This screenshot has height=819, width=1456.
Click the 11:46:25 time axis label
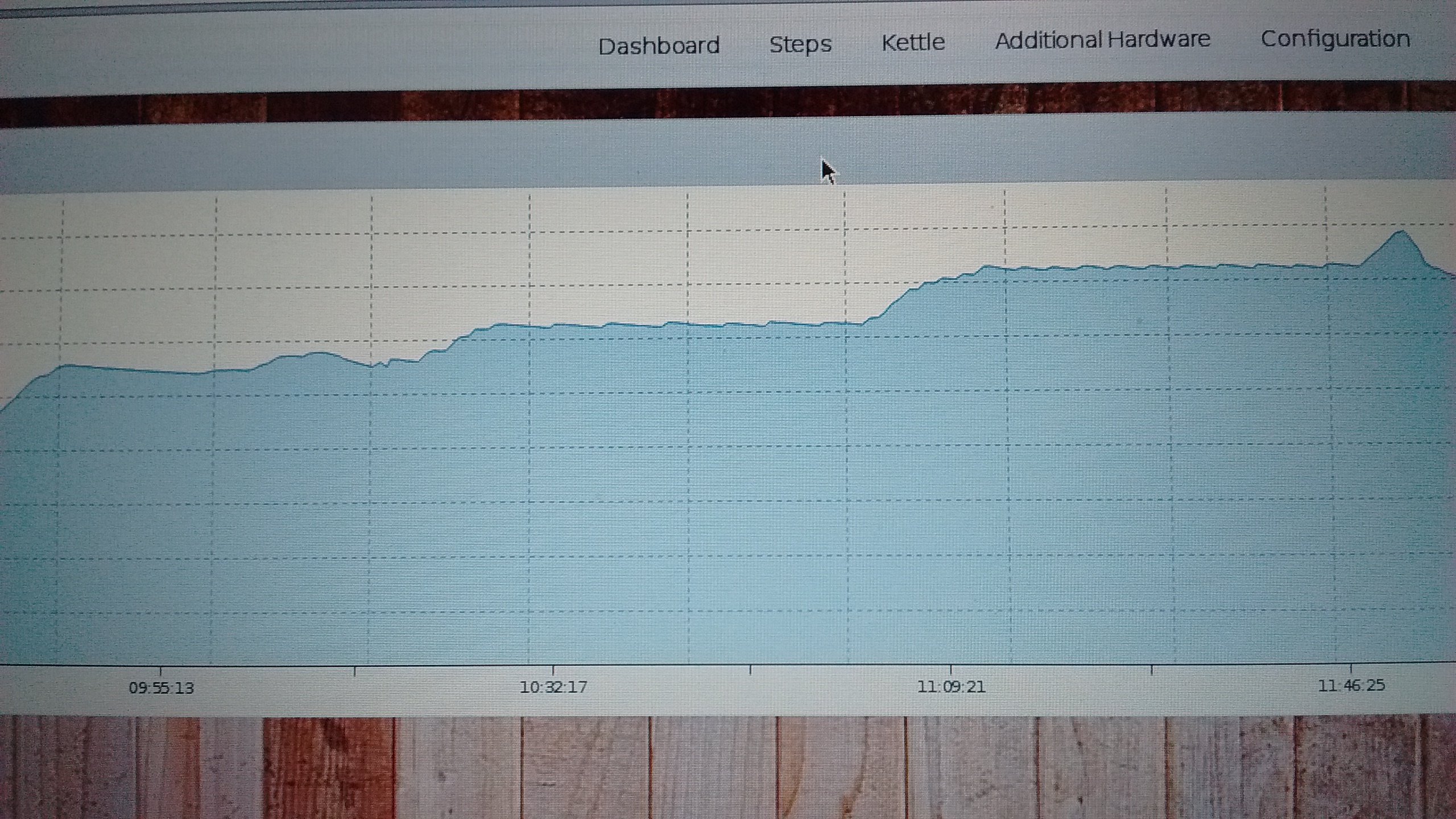click(1351, 685)
